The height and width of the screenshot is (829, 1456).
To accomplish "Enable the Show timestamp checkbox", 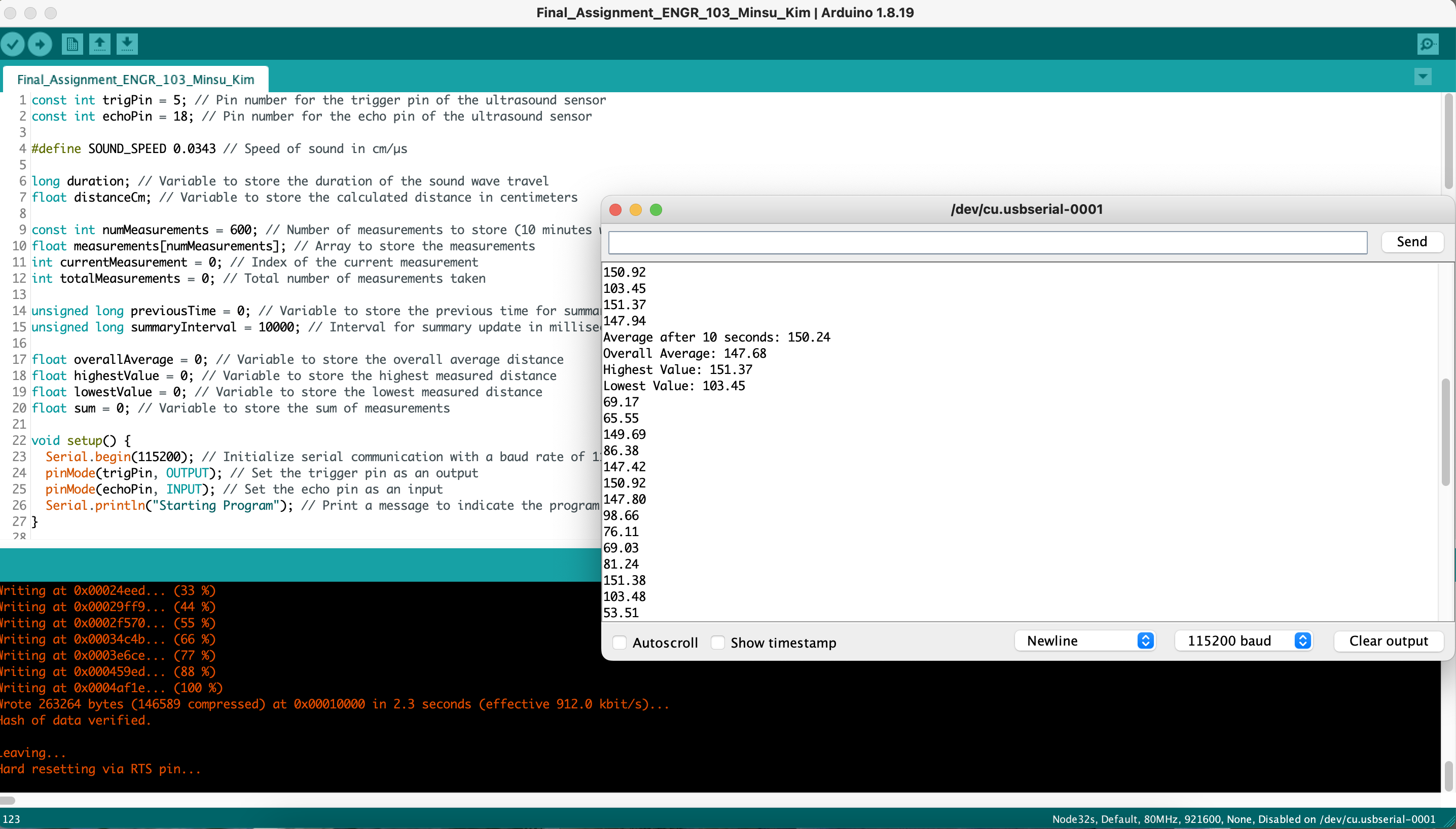I will point(718,642).
